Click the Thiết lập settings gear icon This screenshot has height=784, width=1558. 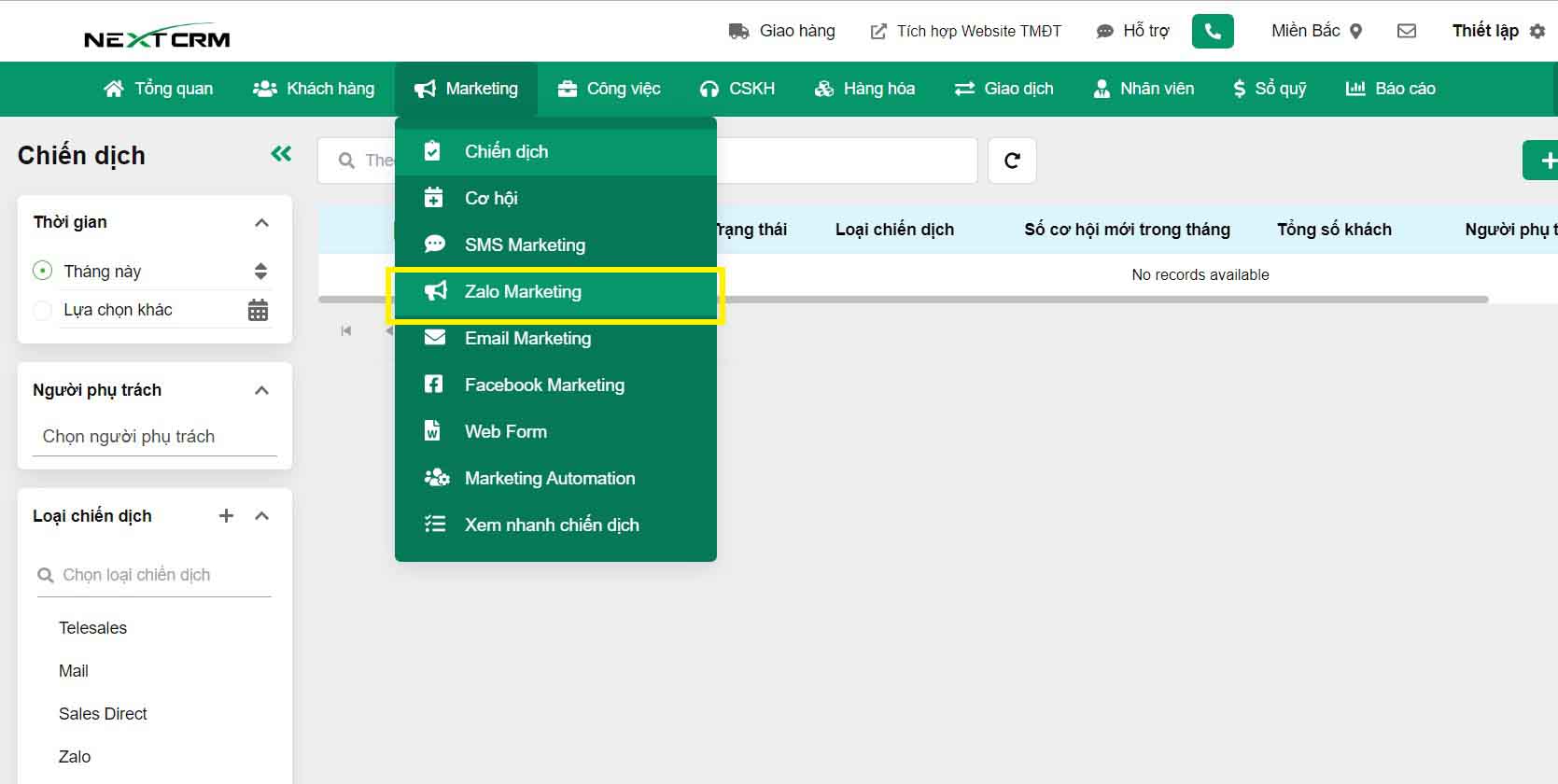[1537, 32]
